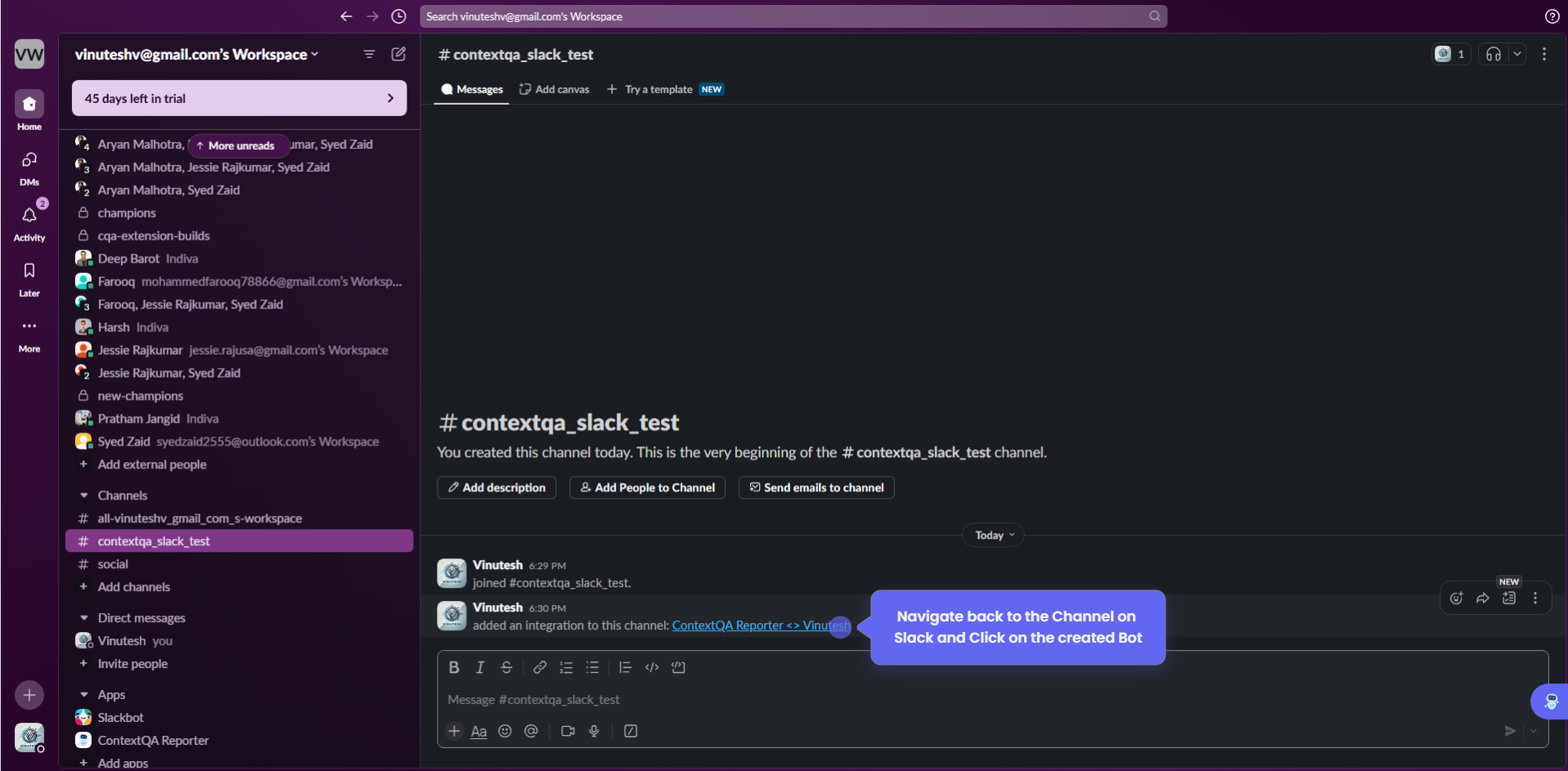1568x771 pixels.
Task: Click the message input field
Action: (900, 700)
